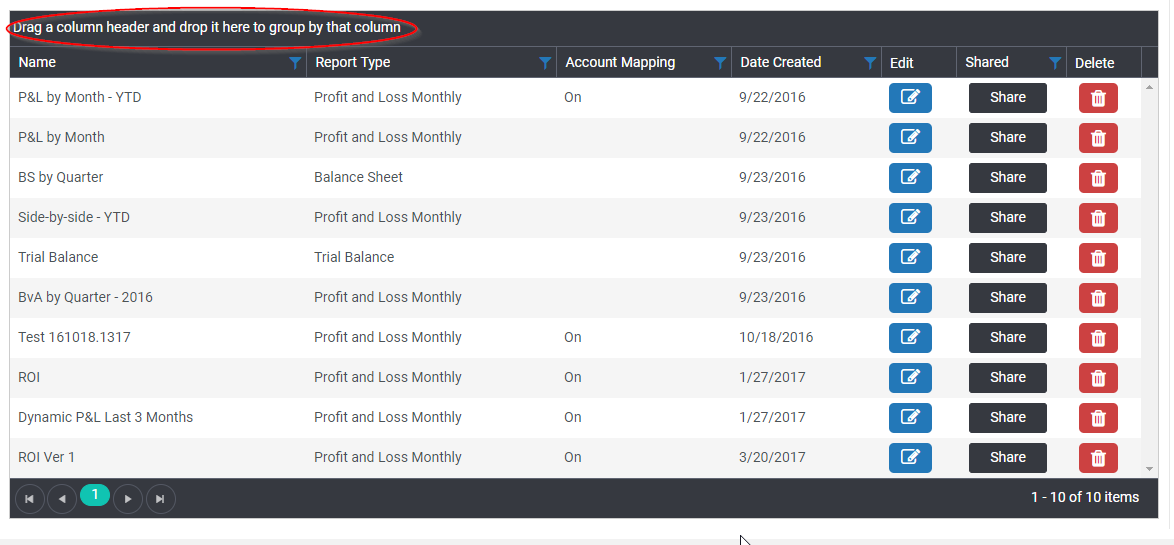Remove the Side-by-side - YTD report

(1098, 218)
